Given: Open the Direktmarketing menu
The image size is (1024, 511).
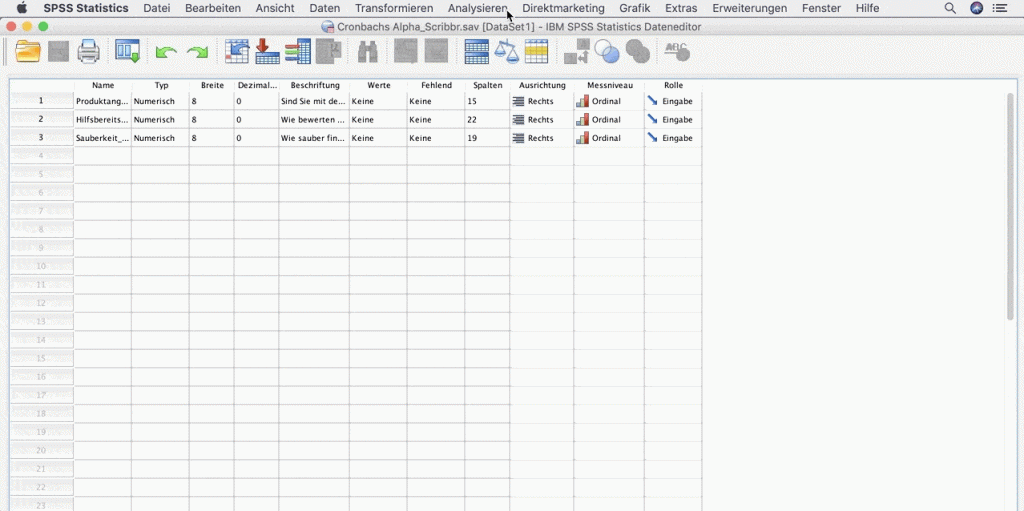Looking at the screenshot, I should (x=563, y=8).
